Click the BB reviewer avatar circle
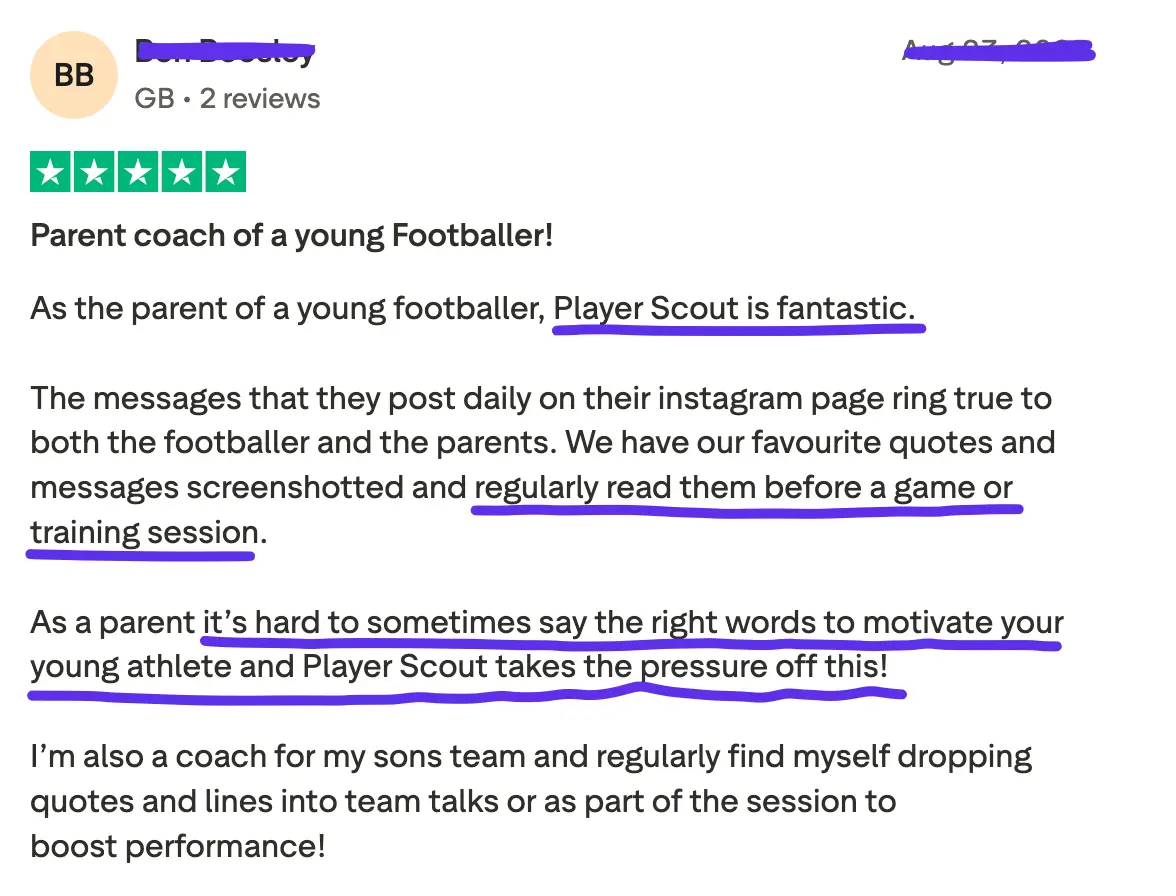This screenshot has width=1176, height=896. (74, 75)
